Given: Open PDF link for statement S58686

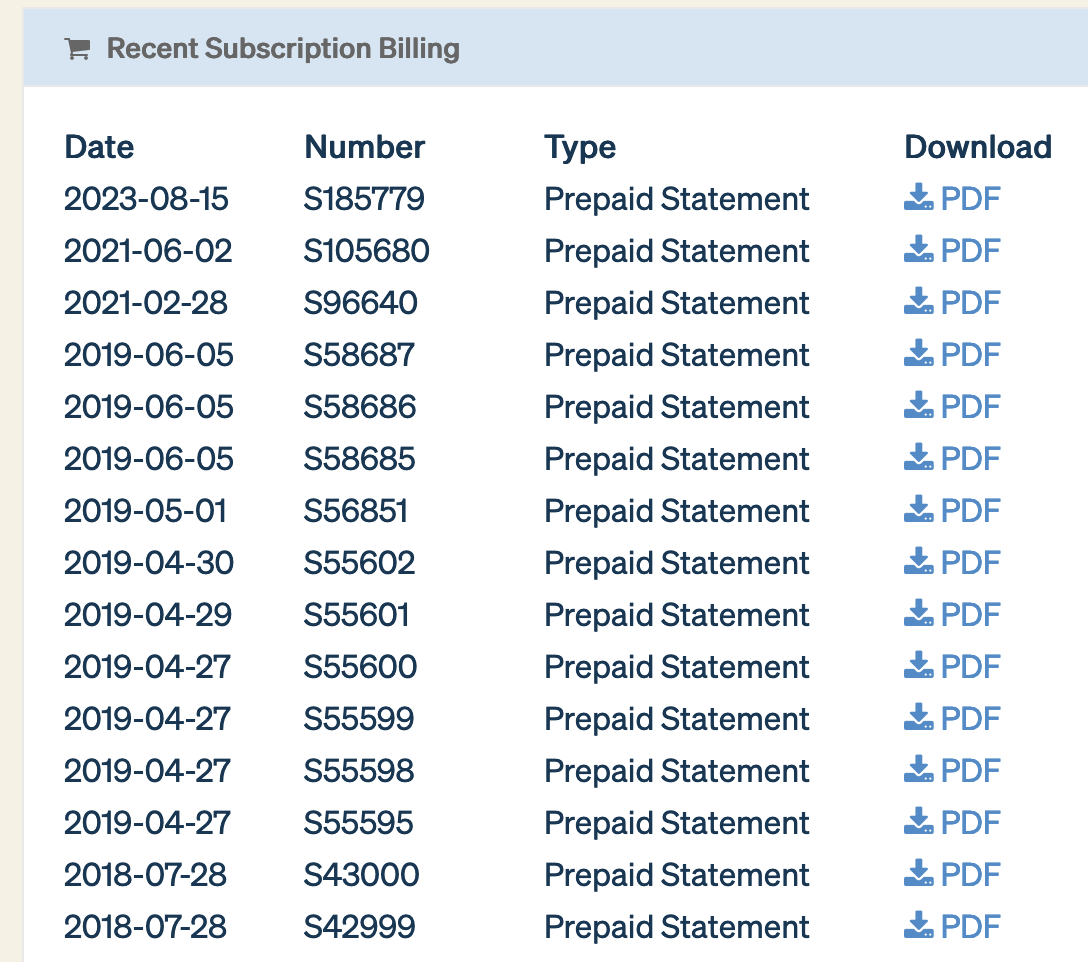Looking at the screenshot, I should tap(969, 407).
